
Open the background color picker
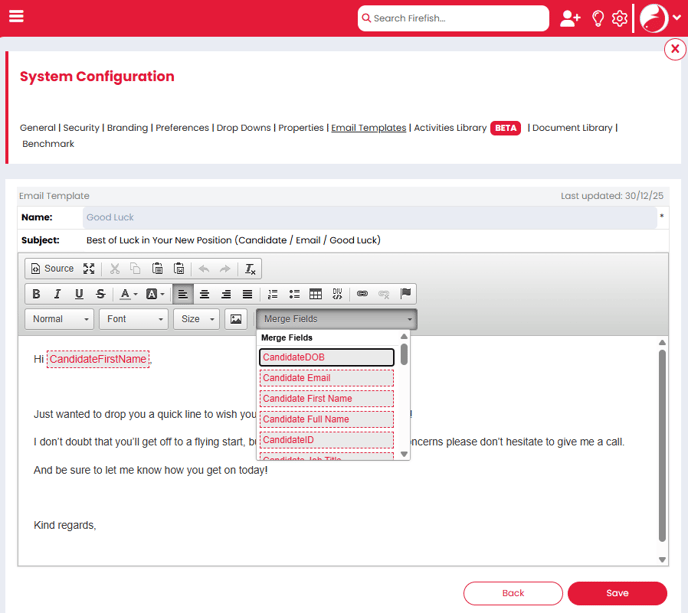click(155, 294)
